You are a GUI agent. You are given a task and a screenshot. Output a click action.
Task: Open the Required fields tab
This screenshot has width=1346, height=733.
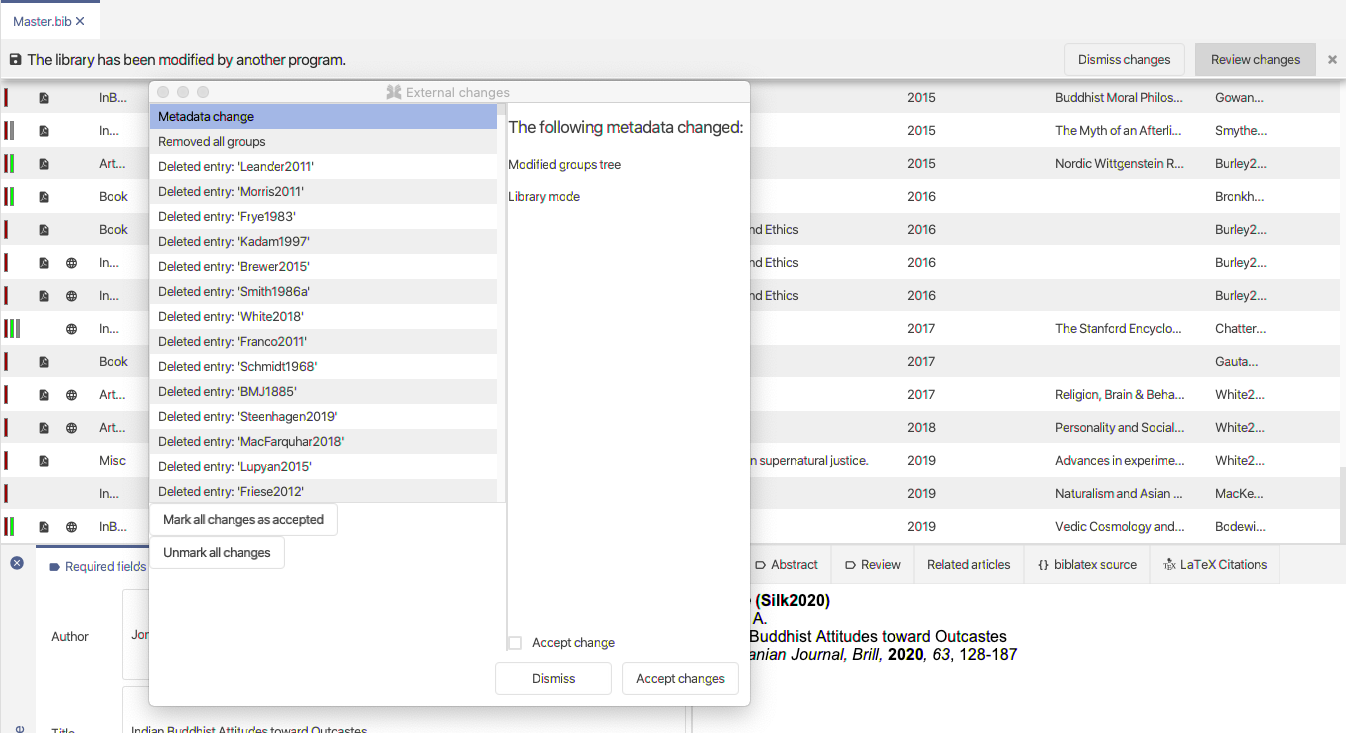pos(97,567)
